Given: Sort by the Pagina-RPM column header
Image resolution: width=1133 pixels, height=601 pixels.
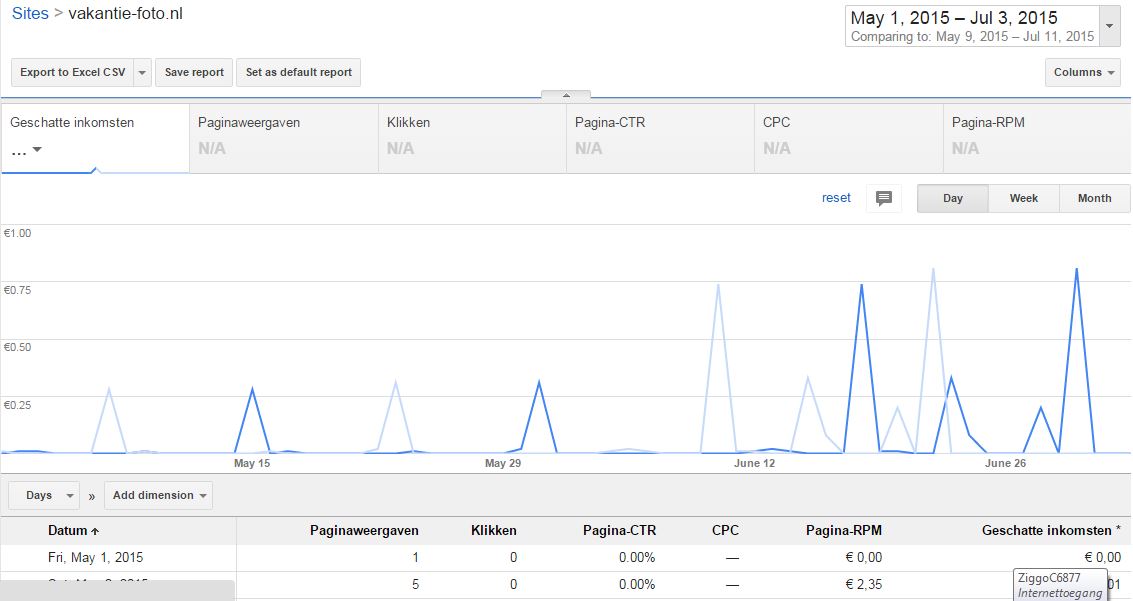Looking at the screenshot, I should coord(844,530).
